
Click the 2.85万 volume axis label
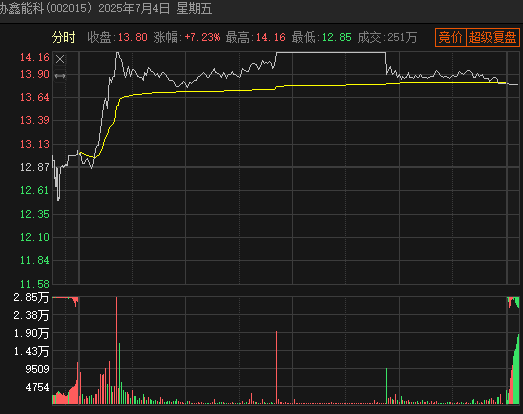(x=31, y=297)
